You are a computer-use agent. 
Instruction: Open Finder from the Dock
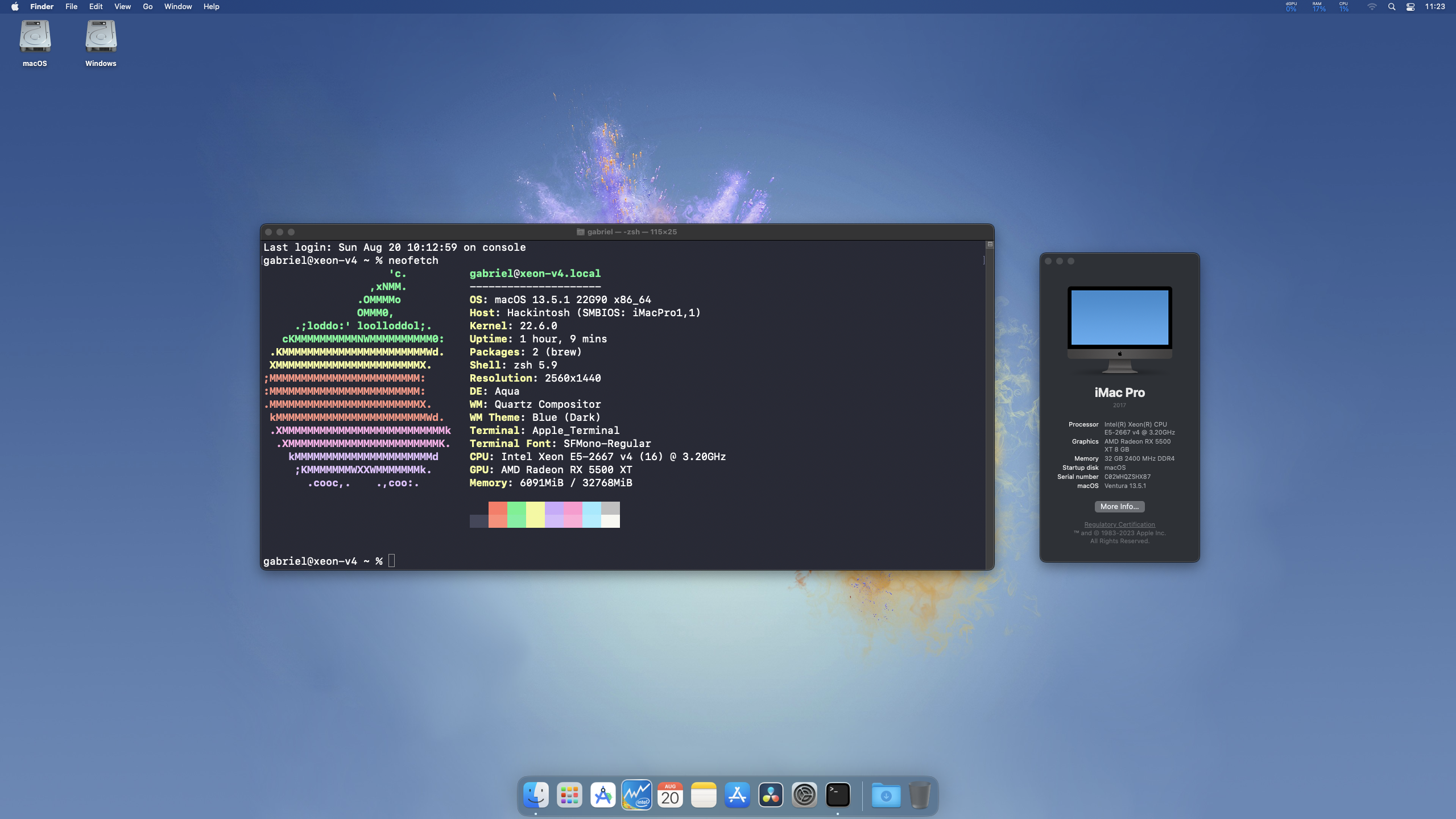click(x=536, y=795)
